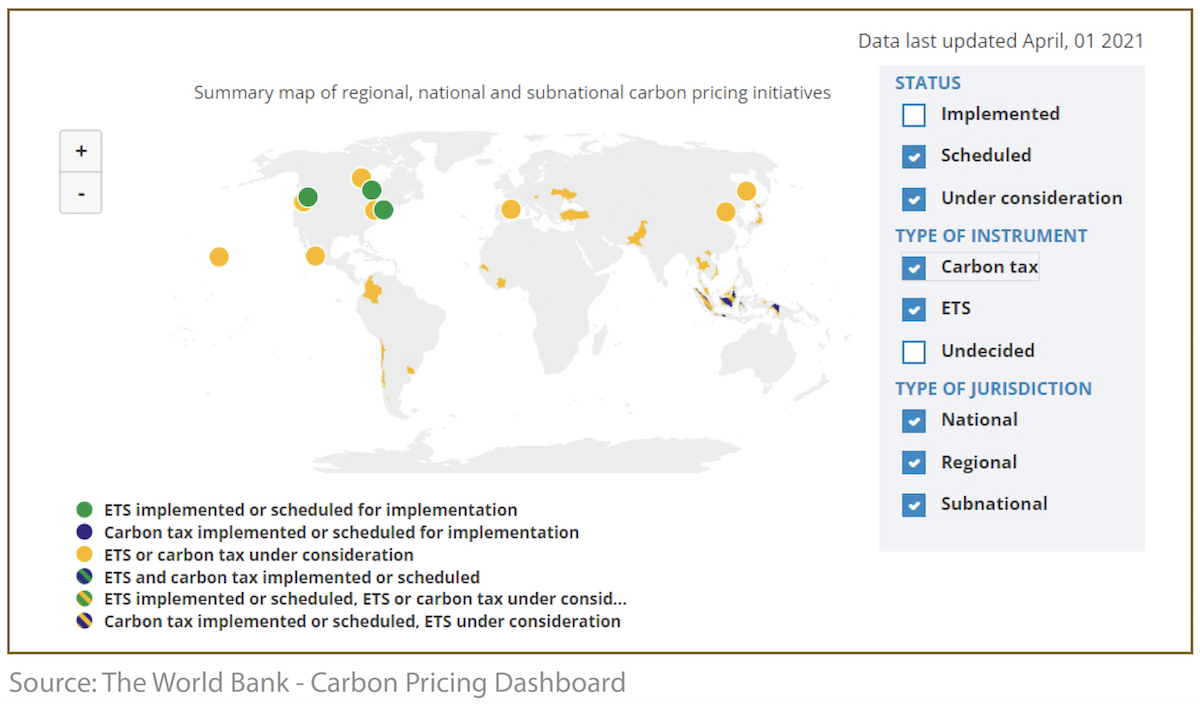Click the truncated 'ETS implemented or scheduled, ETS or carbon tax' legend dot
Screen dimensions: 1200x704
pyautogui.click(x=84, y=599)
